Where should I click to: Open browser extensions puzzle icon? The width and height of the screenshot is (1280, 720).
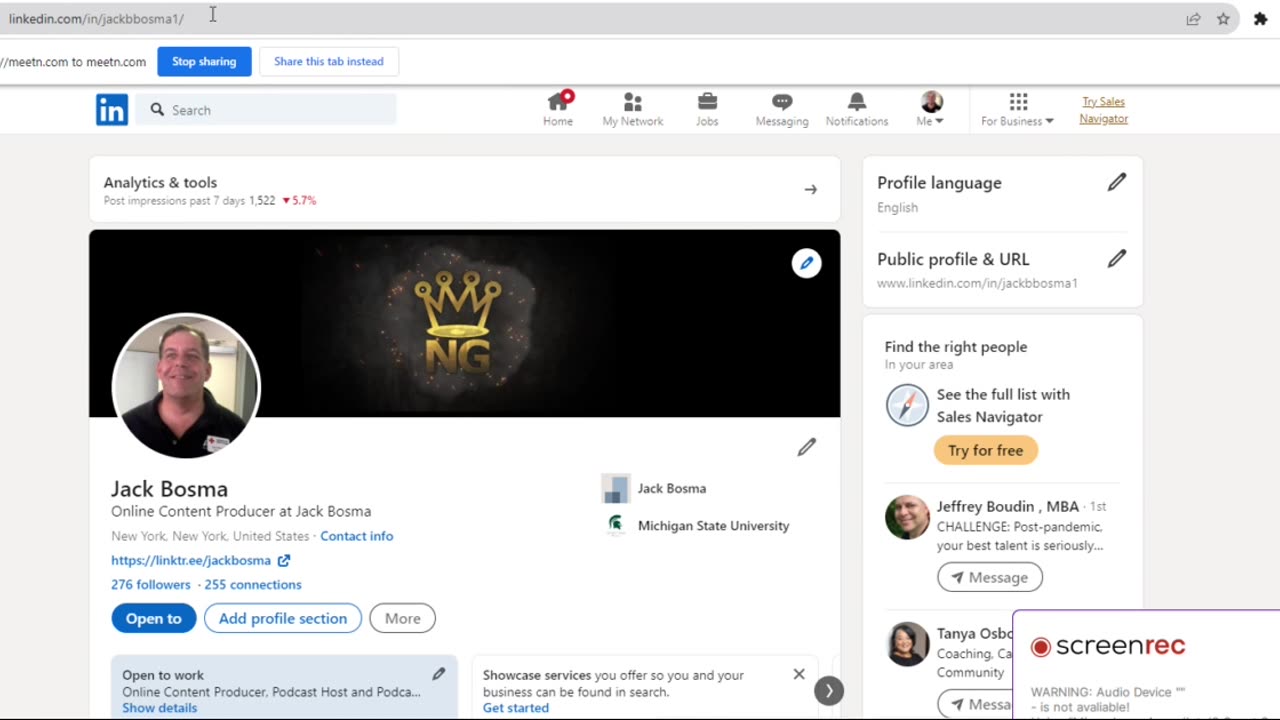[x=1260, y=19]
